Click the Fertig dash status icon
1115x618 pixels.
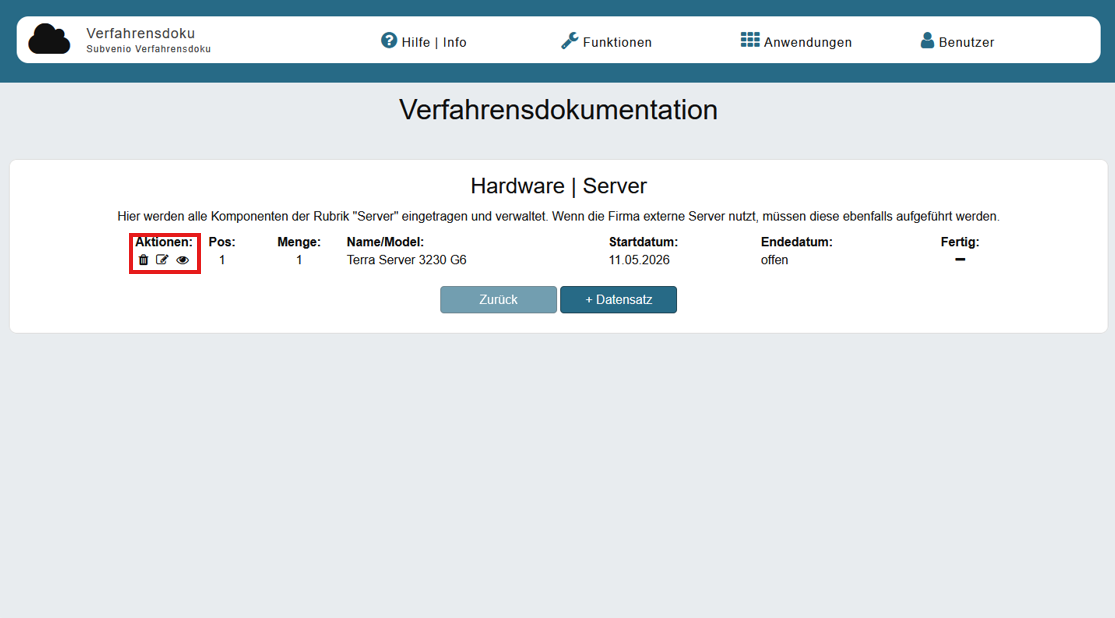click(x=960, y=260)
